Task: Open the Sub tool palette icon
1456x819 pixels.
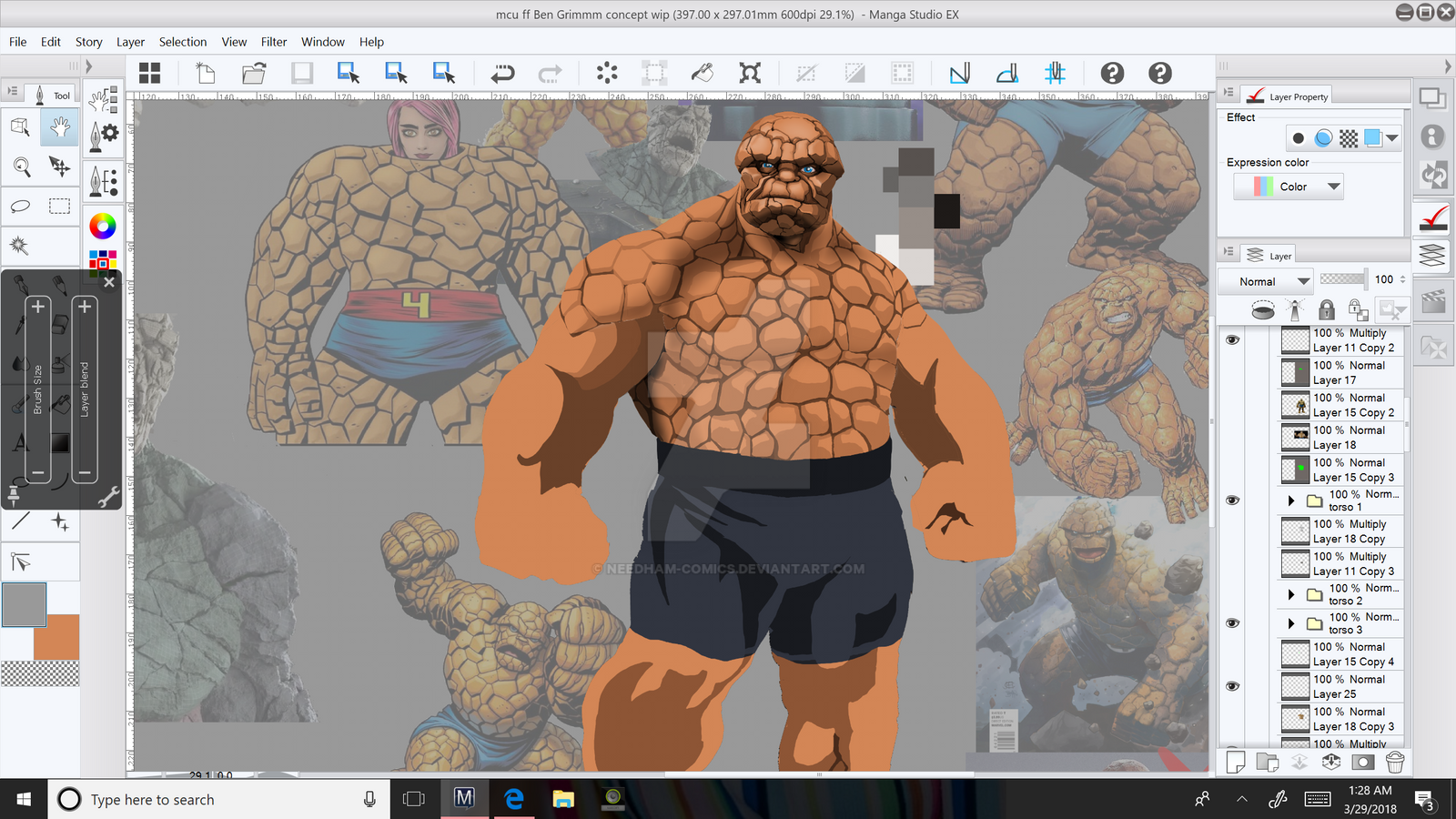Action: pos(104,98)
